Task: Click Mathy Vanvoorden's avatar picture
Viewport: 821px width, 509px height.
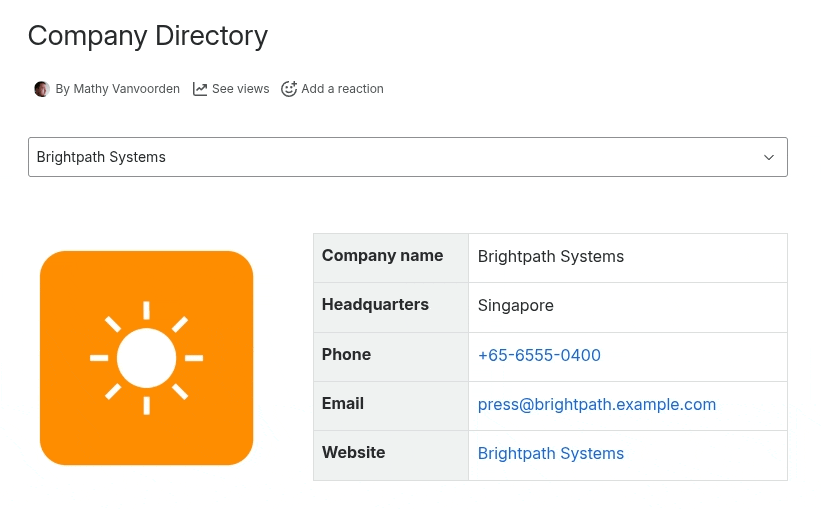Action: coord(42,89)
